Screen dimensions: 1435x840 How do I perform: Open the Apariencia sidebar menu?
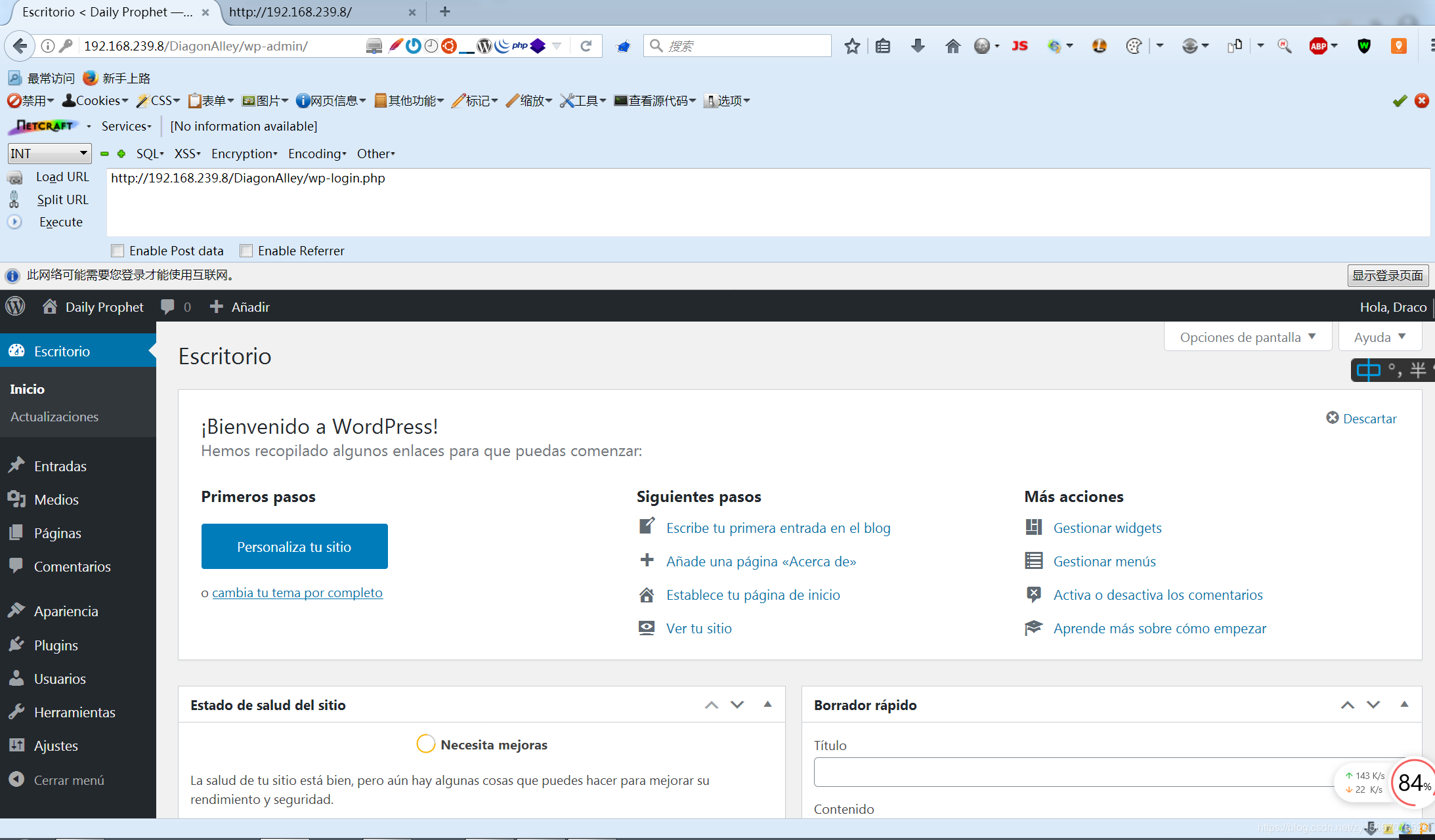66,611
